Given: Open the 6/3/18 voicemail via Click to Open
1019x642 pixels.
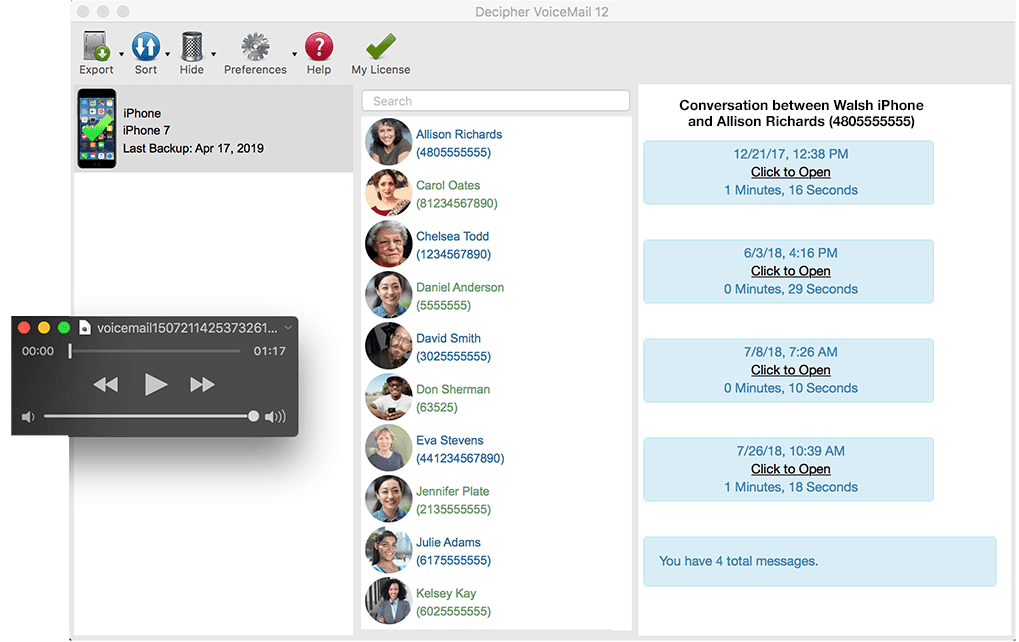Looking at the screenshot, I should click(x=790, y=270).
